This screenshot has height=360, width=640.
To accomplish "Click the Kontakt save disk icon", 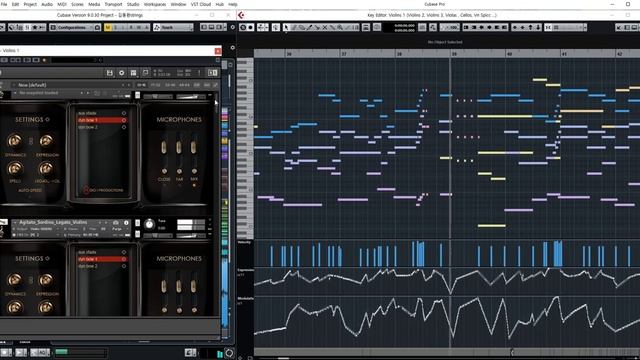I will 109,73.
